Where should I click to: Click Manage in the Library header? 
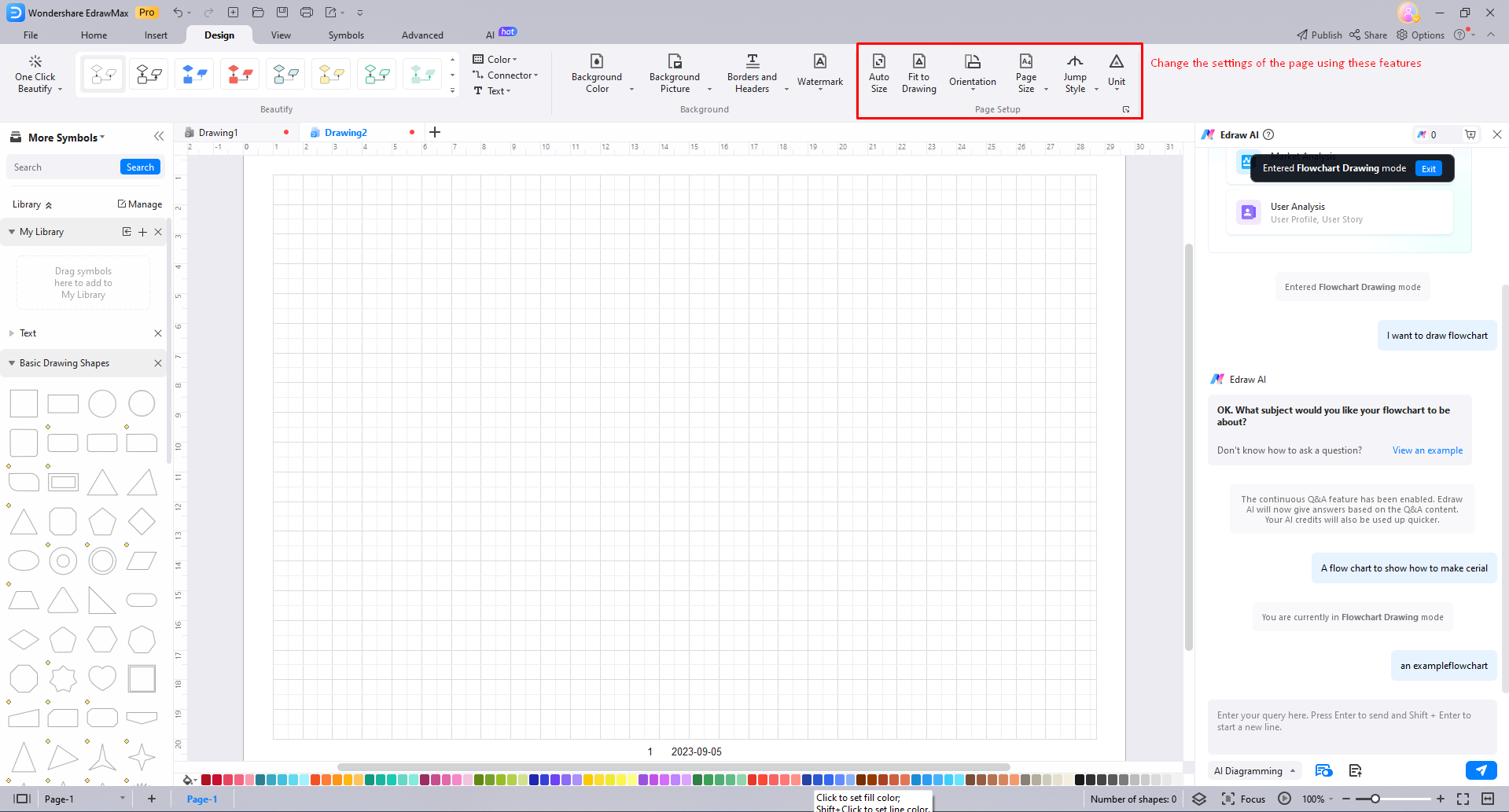coord(140,204)
